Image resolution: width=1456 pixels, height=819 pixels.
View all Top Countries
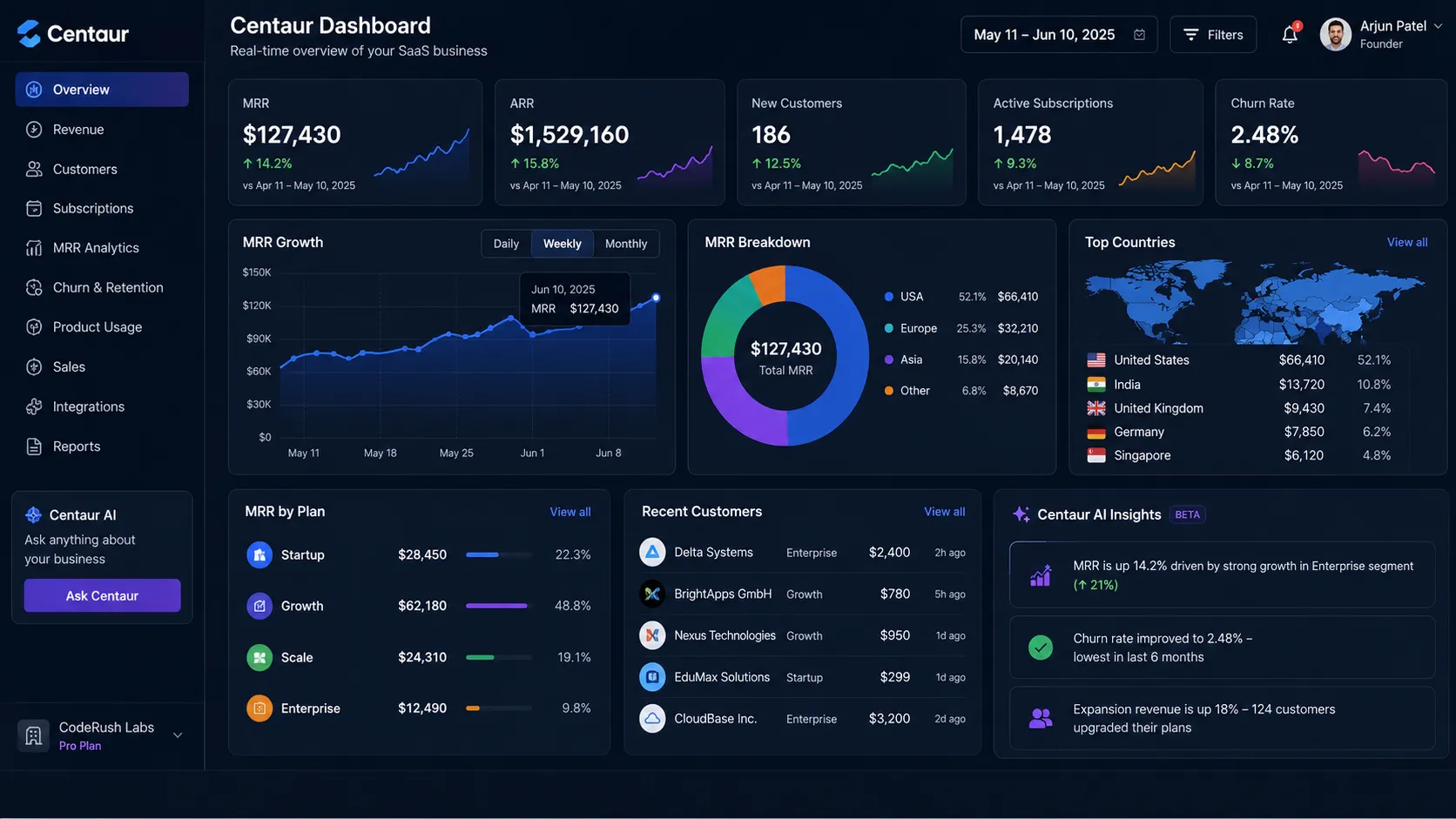point(1407,242)
